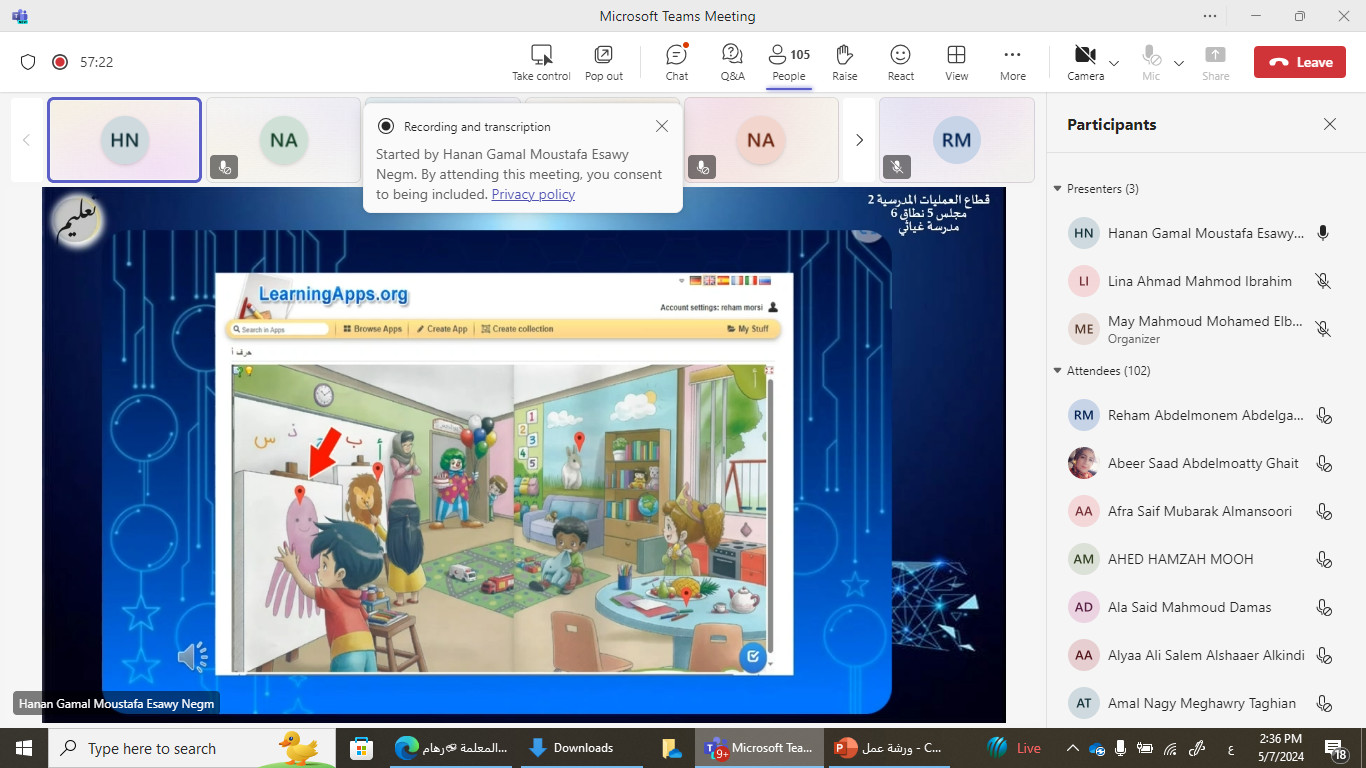
Task: Pop out the shared content
Action: [x=604, y=62]
